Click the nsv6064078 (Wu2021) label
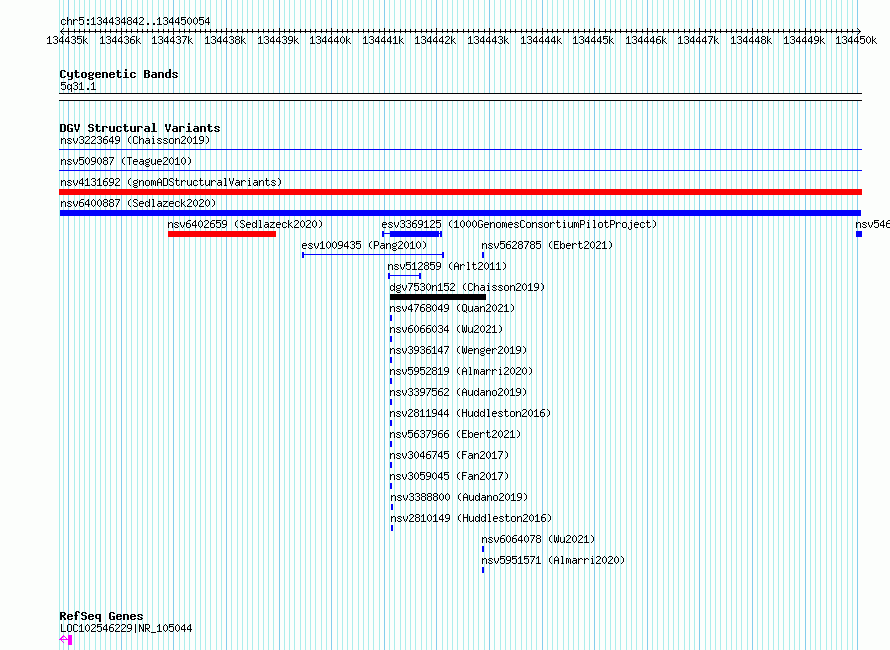 [538, 539]
